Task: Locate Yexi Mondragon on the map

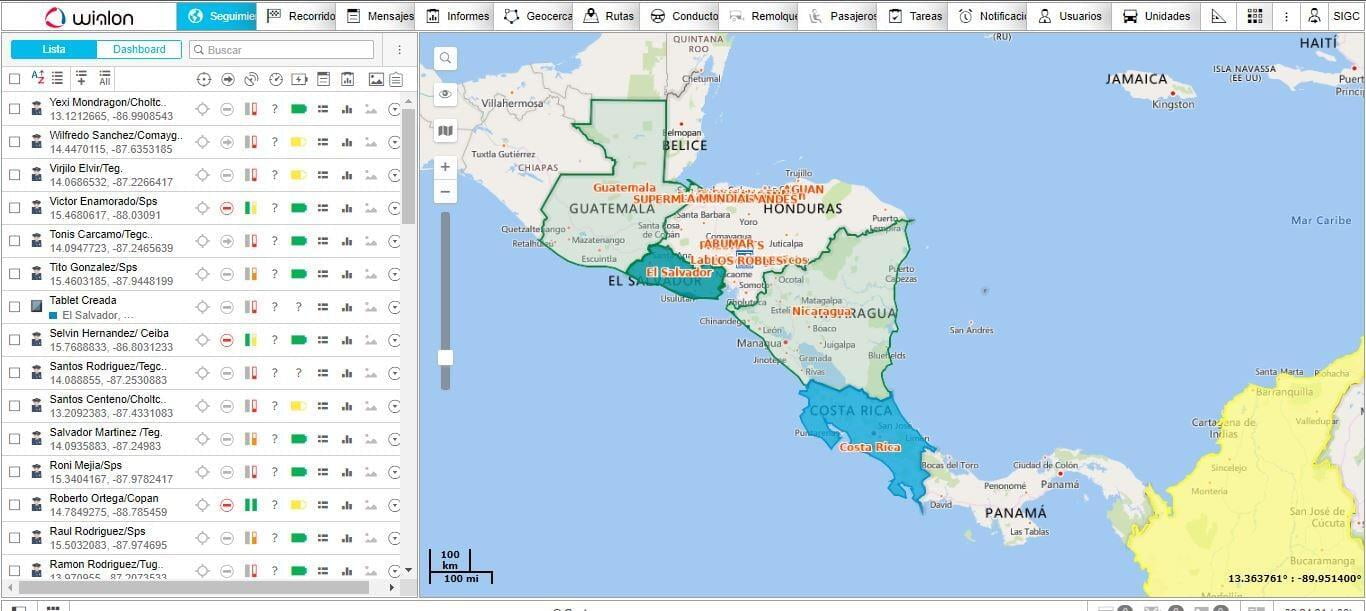Action: tap(203, 109)
